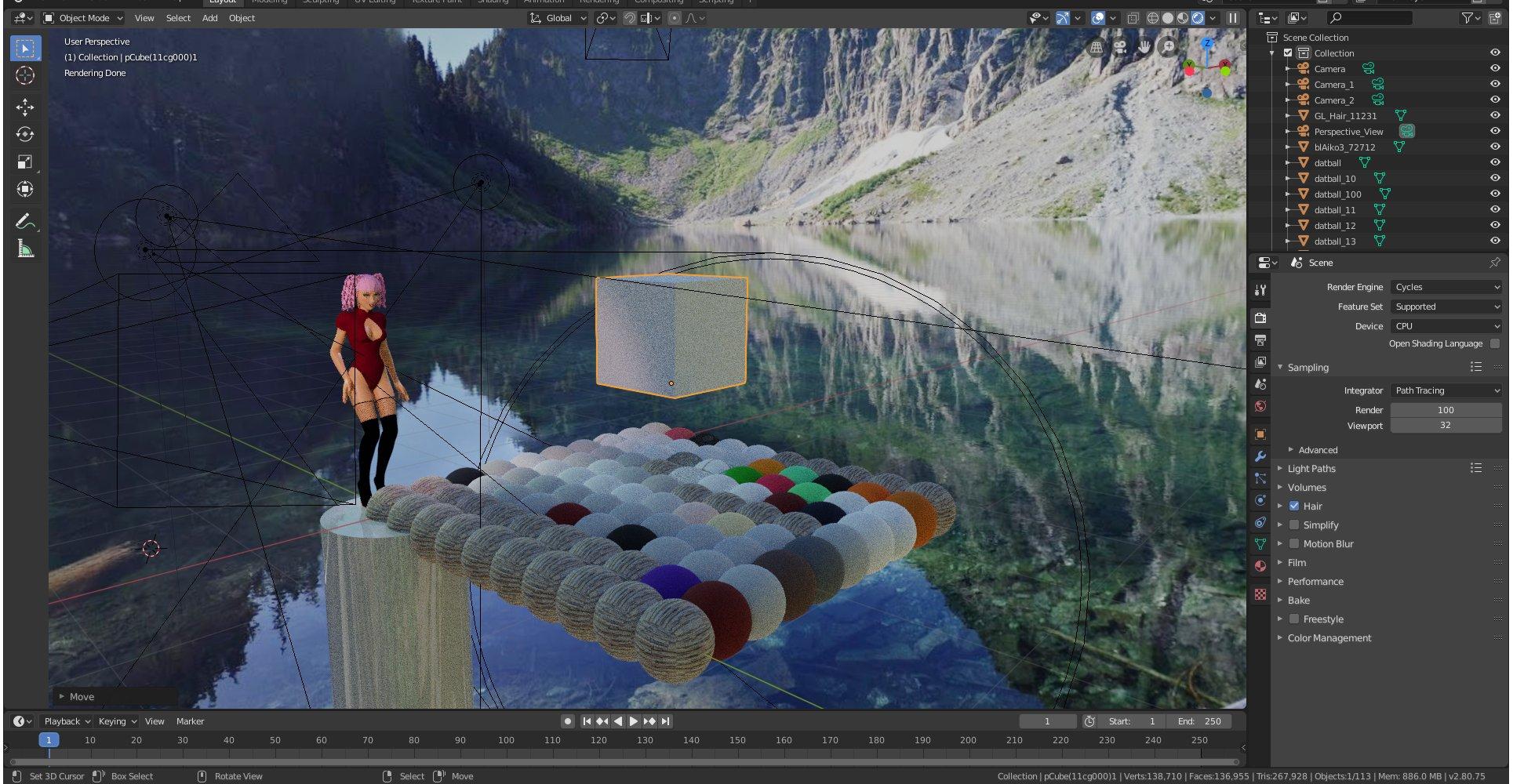1513x784 pixels.
Task: Switch to wireframe viewport shading
Action: (1153, 18)
